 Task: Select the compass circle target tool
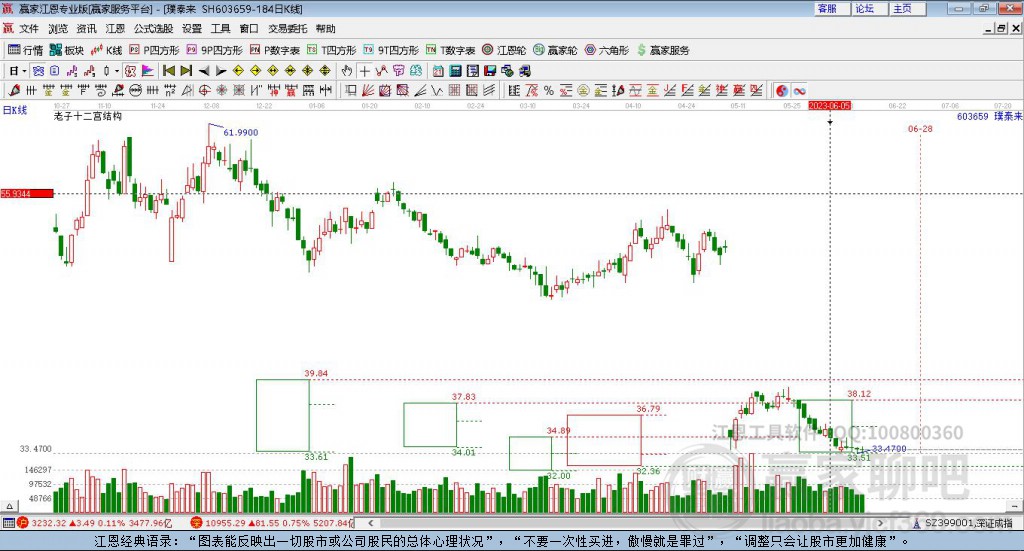(x=204, y=91)
